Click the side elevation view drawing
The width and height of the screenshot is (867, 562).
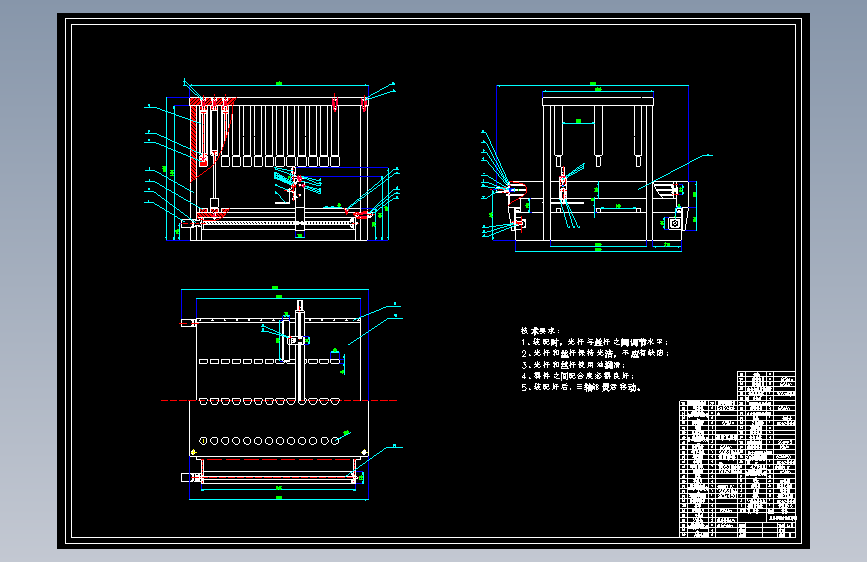(596, 168)
